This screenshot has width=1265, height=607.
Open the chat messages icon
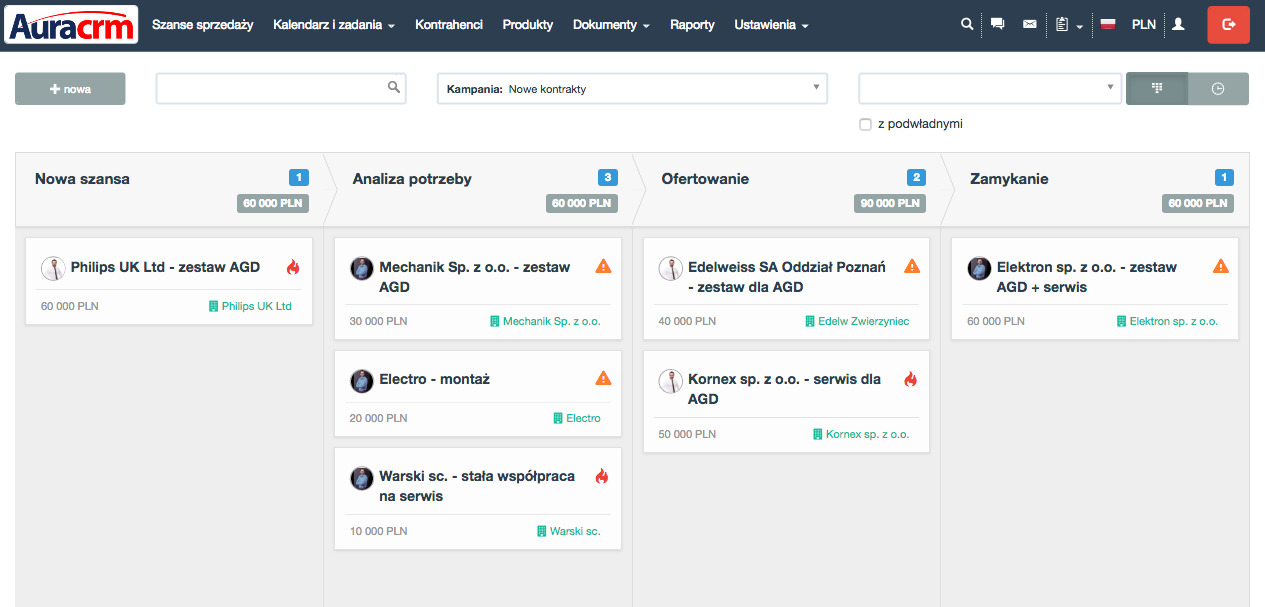pyautogui.click(x=997, y=24)
